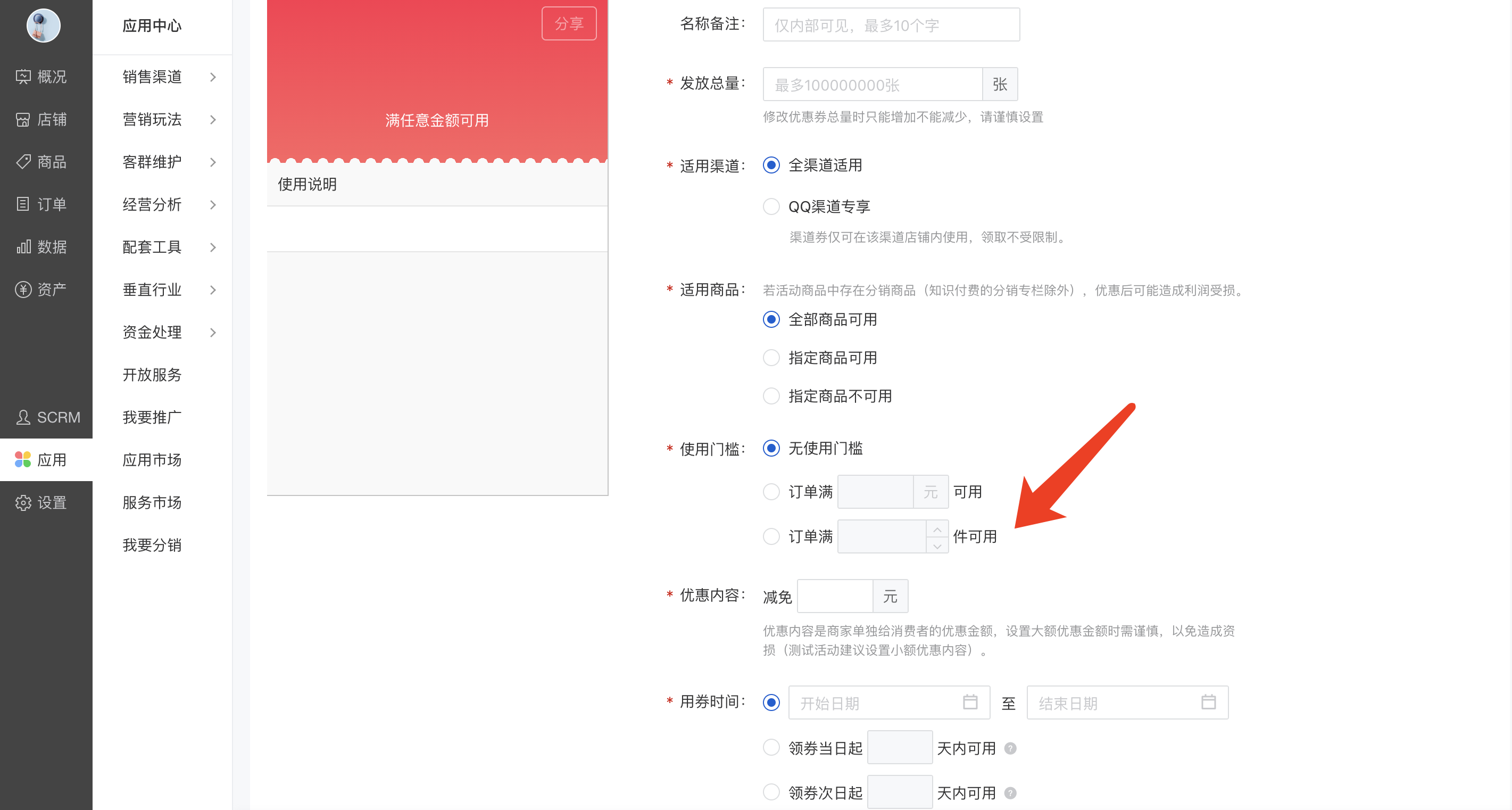1512x810 pixels.
Task: Open the 数据 bar chart icon
Action: pos(23,246)
